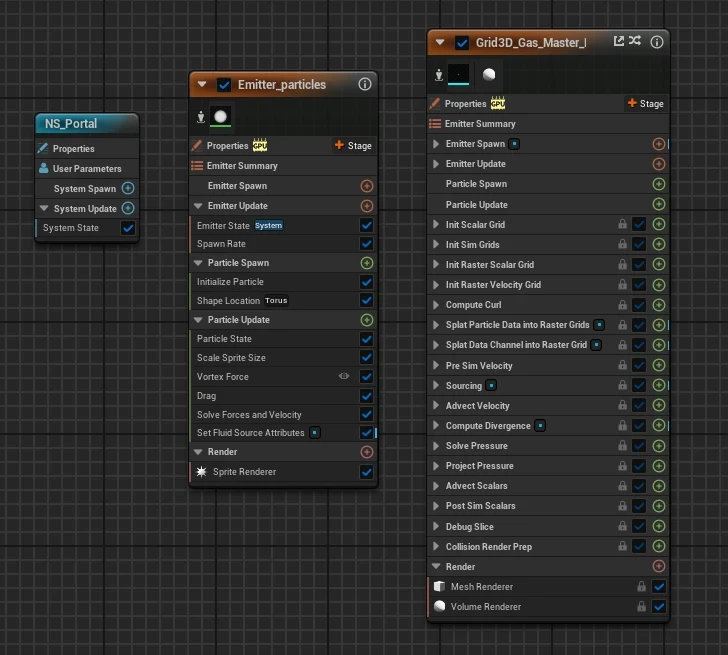Select the Emitter_particles sprite thumbnail
Viewport: 728px width, 655px height.
(x=221, y=117)
